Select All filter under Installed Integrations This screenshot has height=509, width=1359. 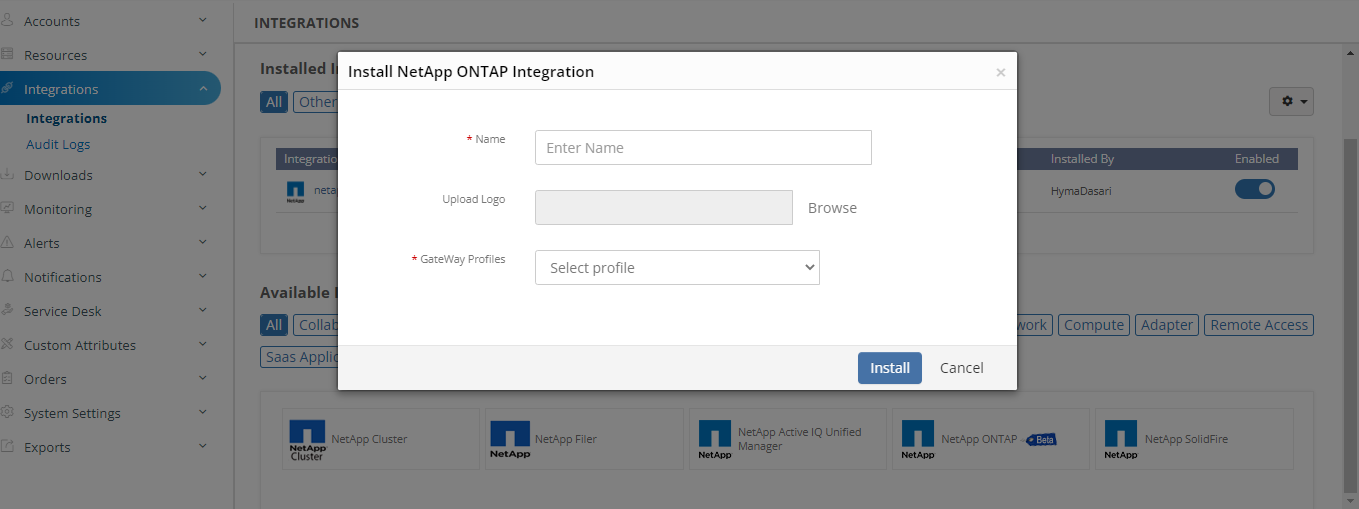[x=274, y=101]
